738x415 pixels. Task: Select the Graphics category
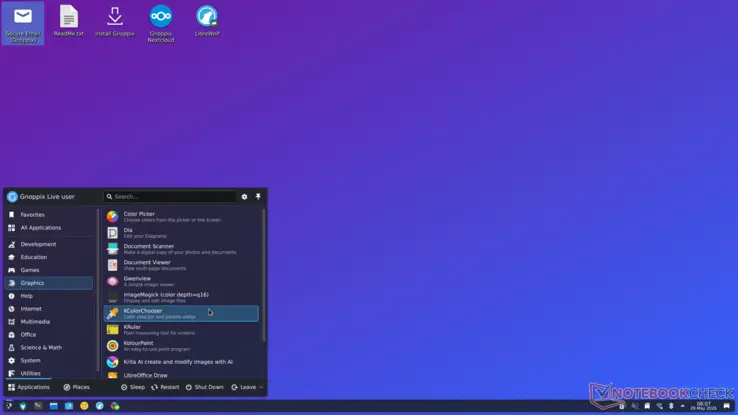(48, 283)
